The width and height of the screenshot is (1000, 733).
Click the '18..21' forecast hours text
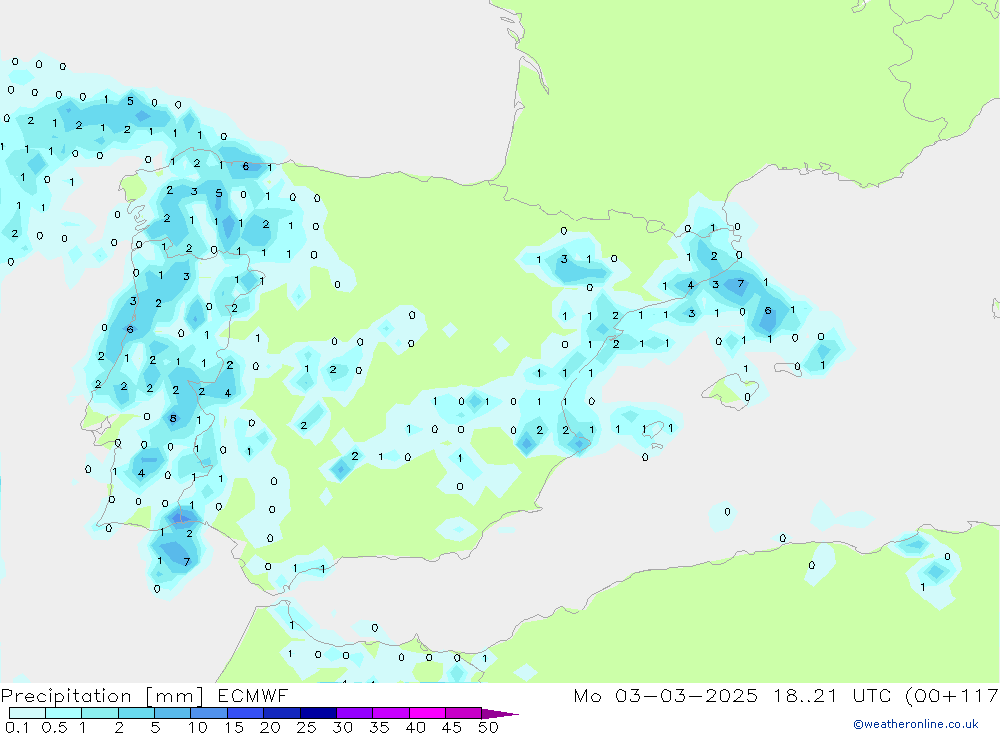tap(805, 696)
